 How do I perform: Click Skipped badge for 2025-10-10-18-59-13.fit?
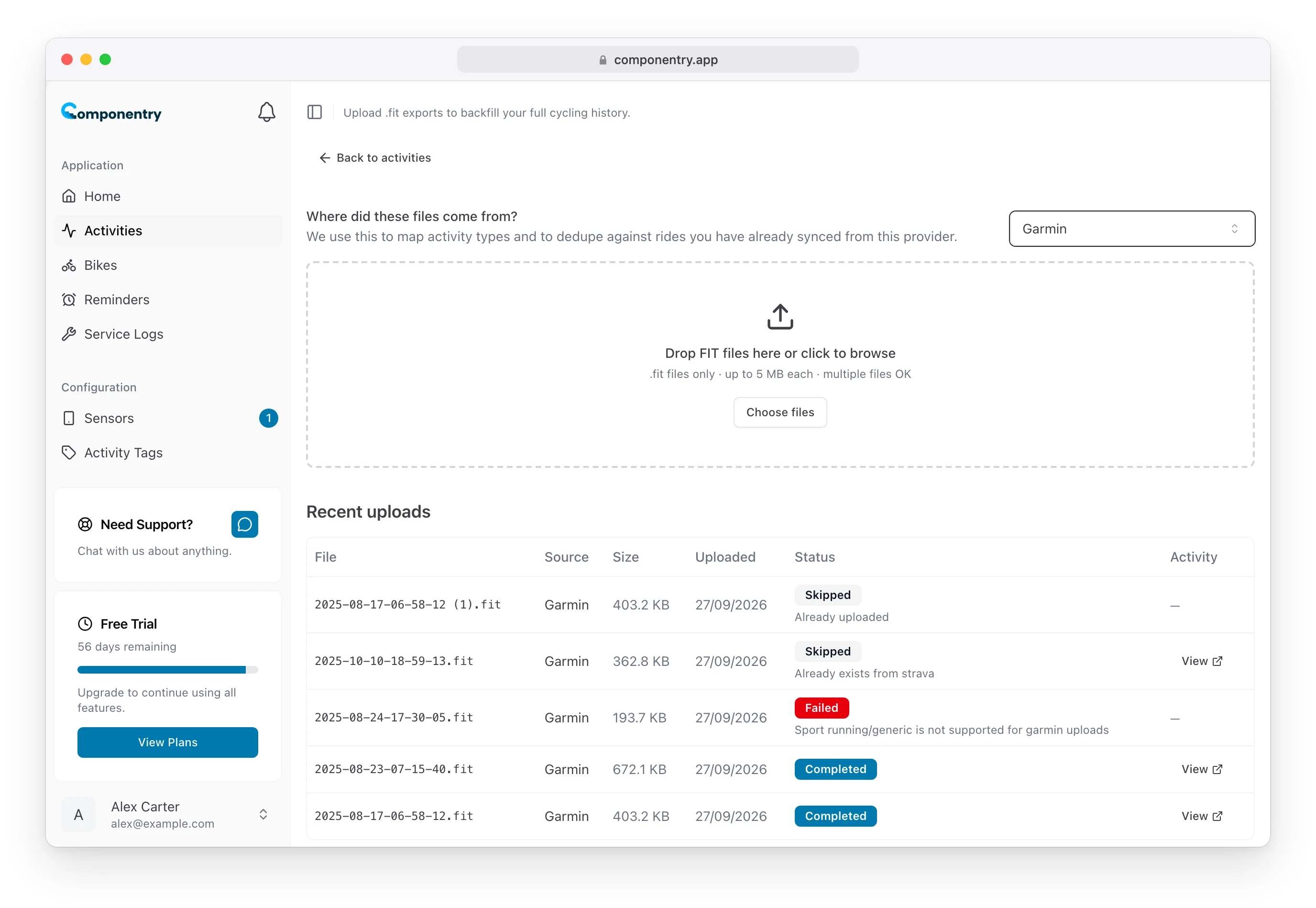(x=827, y=651)
